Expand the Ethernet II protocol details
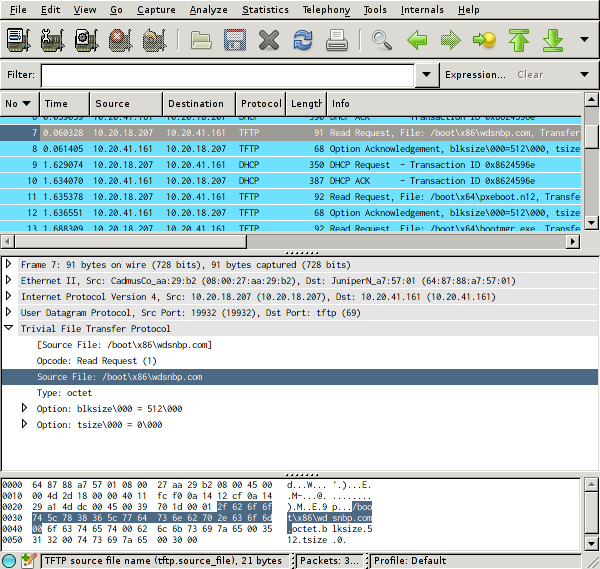 click(x=10, y=281)
